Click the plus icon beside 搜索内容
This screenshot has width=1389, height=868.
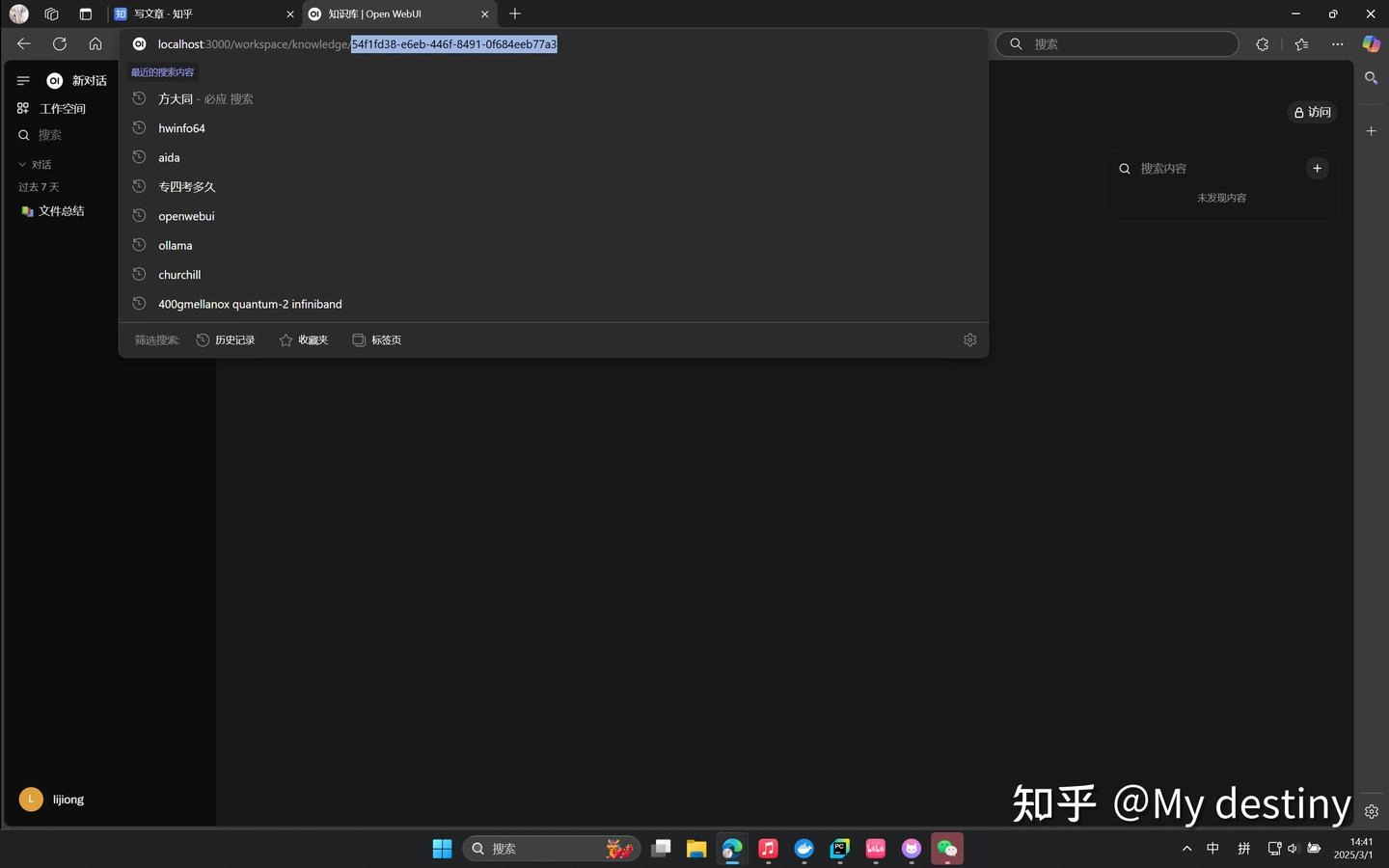click(1317, 168)
